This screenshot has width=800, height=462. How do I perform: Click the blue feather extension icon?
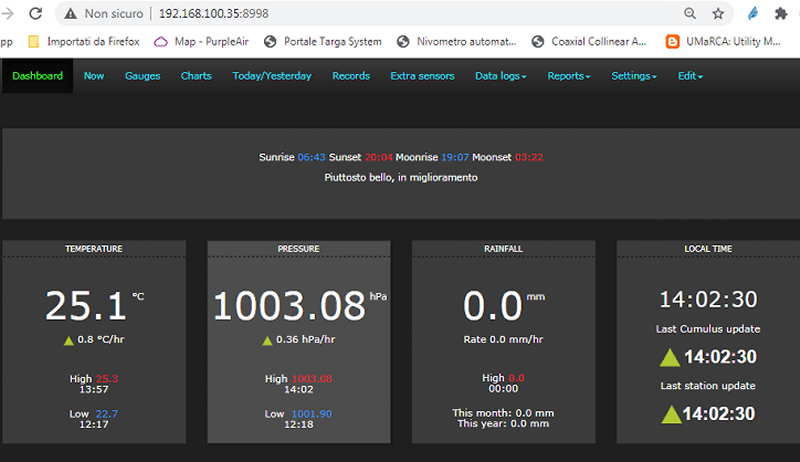[x=753, y=13]
